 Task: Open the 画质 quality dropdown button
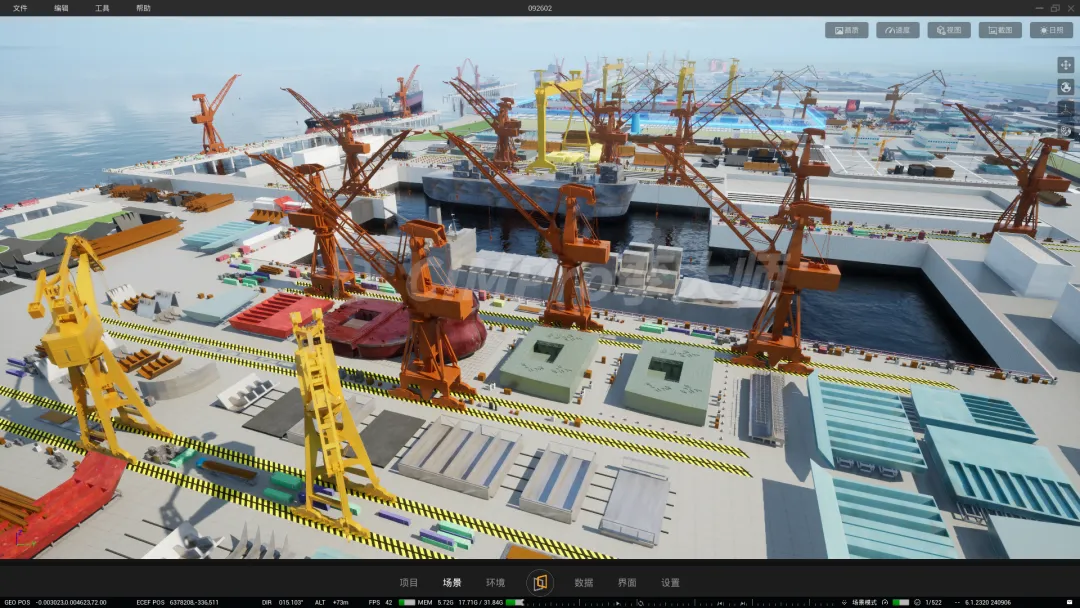click(x=847, y=30)
